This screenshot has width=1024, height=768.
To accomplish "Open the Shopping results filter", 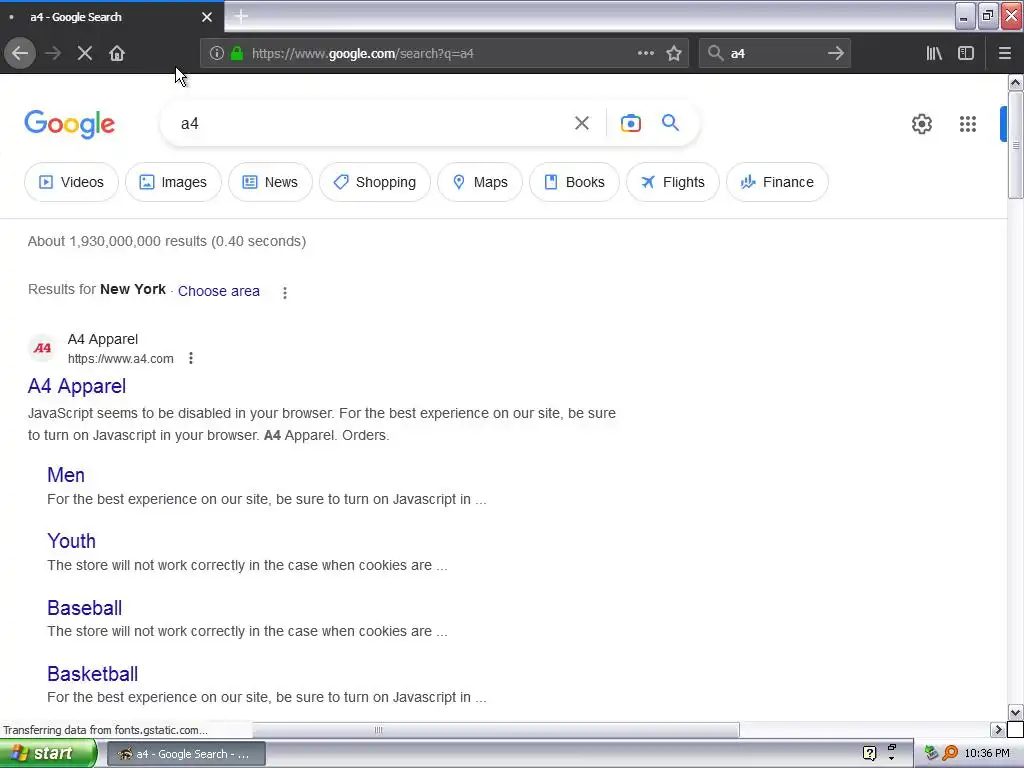I will point(375,182).
